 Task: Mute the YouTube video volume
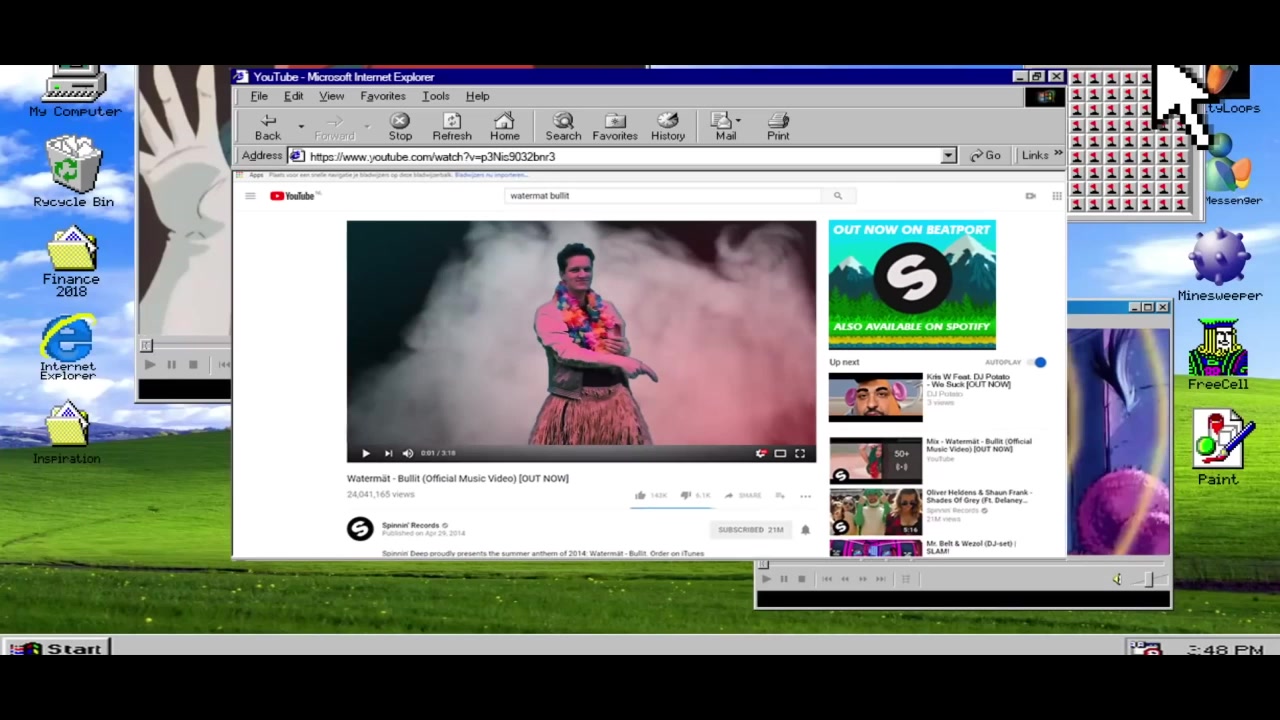pos(407,454)
